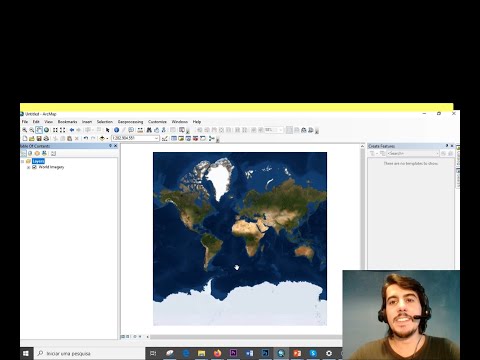
Task: Open PowerPoint from the taskbar
Action: pos(297,353)
